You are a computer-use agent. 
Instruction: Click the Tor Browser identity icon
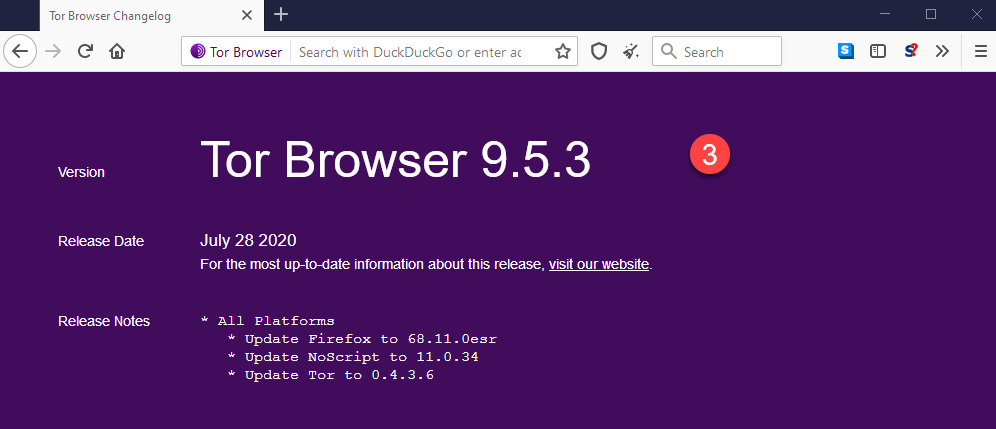click(x=198, y=52)
